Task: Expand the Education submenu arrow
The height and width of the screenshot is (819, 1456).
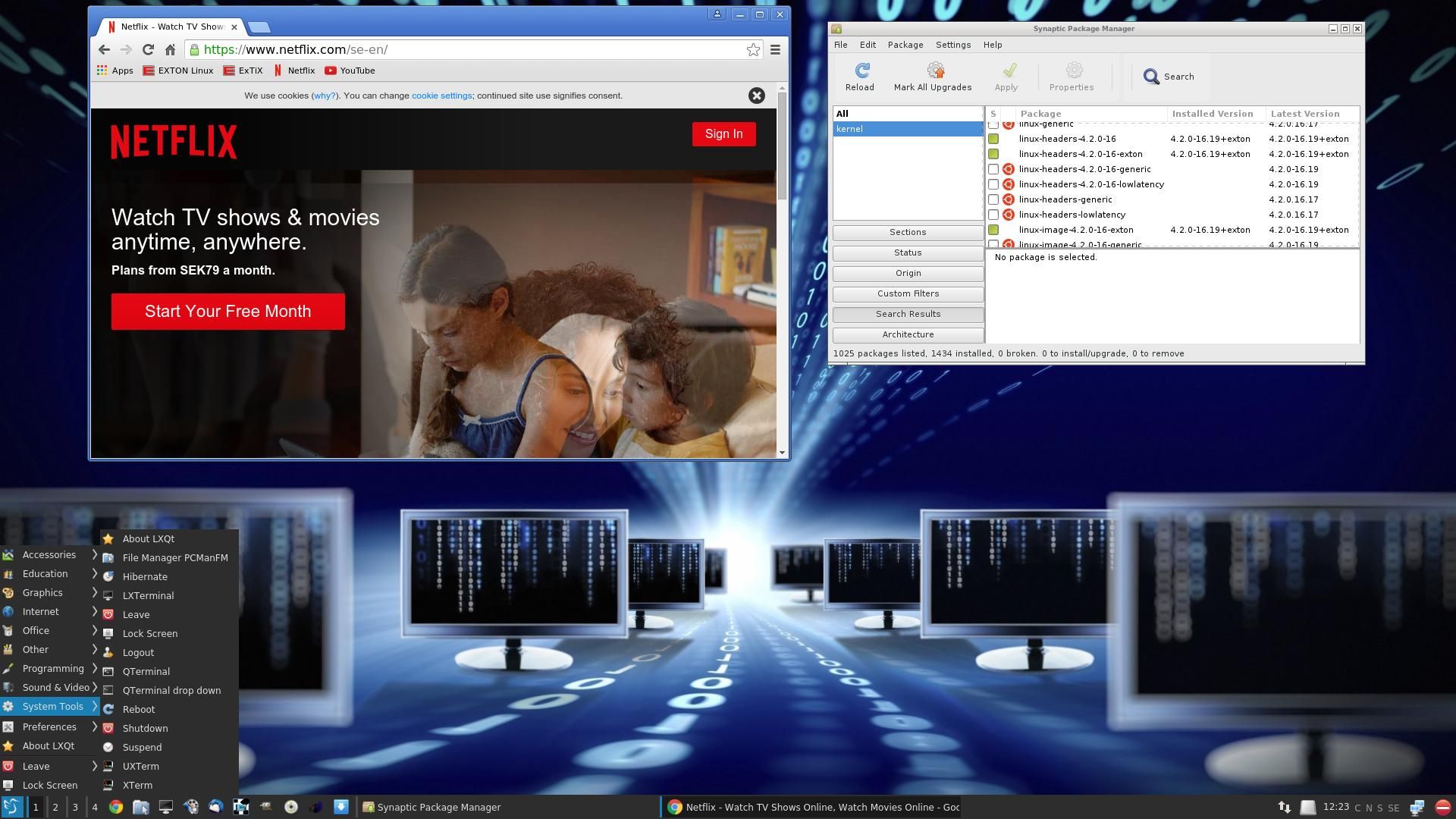Action: 95,573
